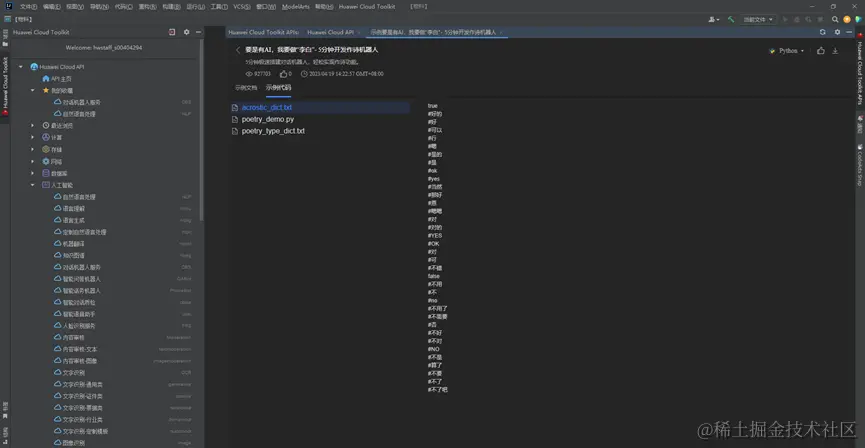Select 自然语言处理 under 我的收藏

click(x=78, y=114)
